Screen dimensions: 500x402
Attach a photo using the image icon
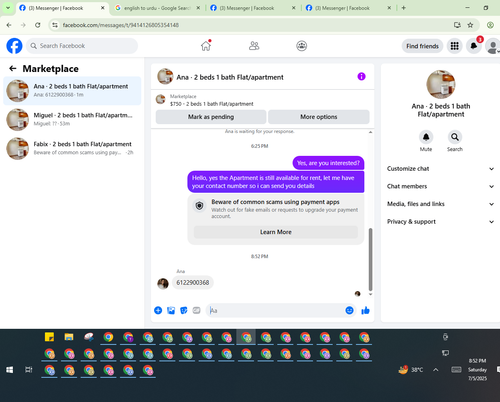coord(171,310)
